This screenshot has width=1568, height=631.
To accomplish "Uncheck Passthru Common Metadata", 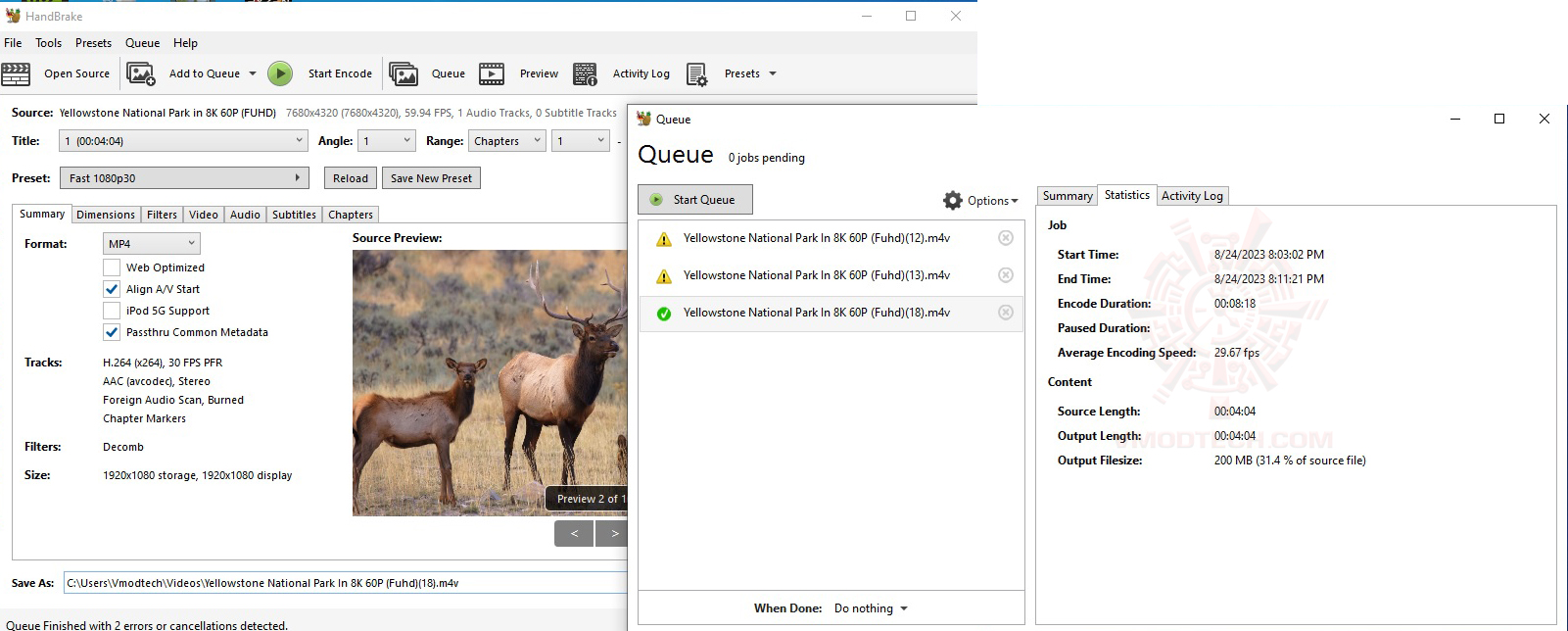I will pos(112,332).
